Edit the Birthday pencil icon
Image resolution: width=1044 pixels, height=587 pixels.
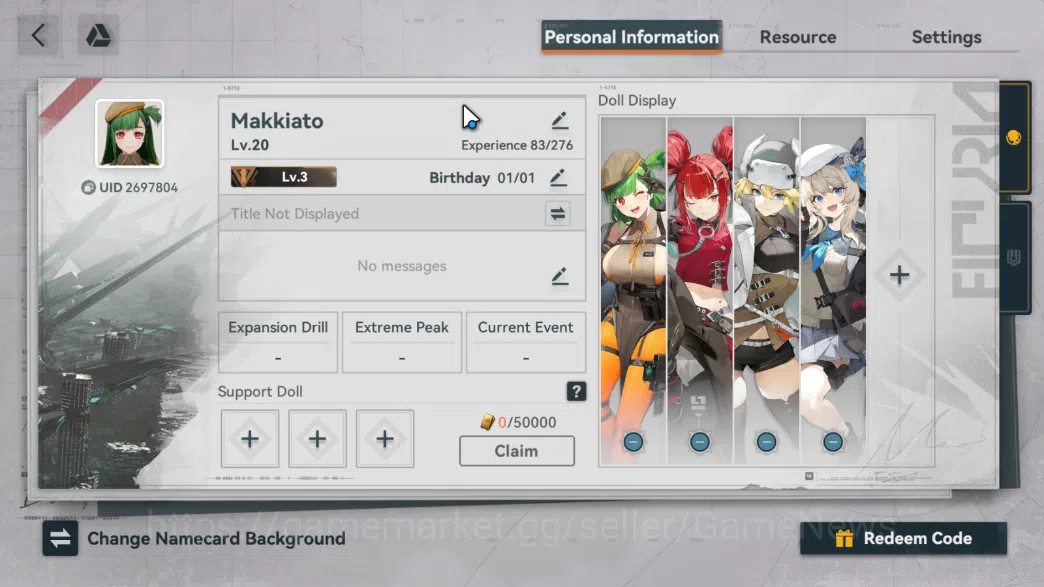click(x=558, y=178)
